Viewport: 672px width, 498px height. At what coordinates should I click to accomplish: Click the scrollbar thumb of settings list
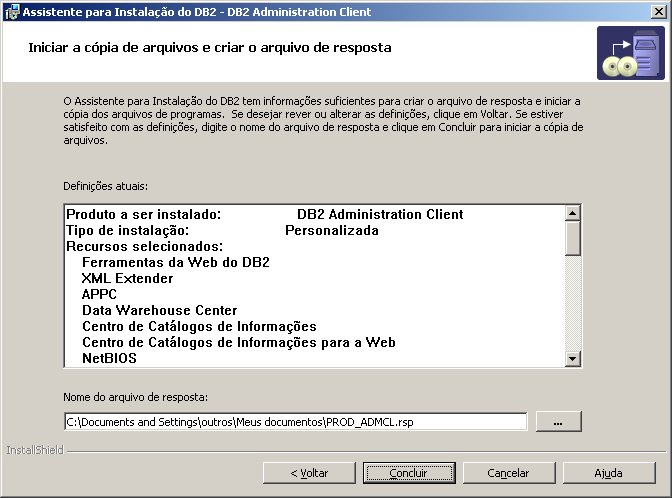[x=573, y=238]
